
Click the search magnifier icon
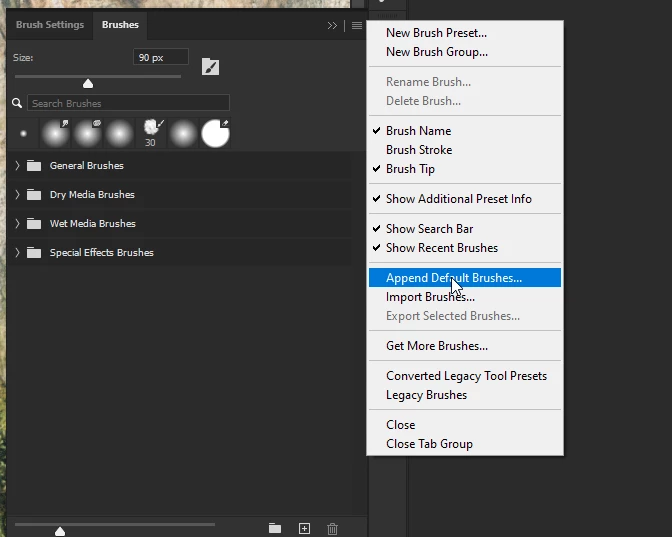click(x=17, y=103)
